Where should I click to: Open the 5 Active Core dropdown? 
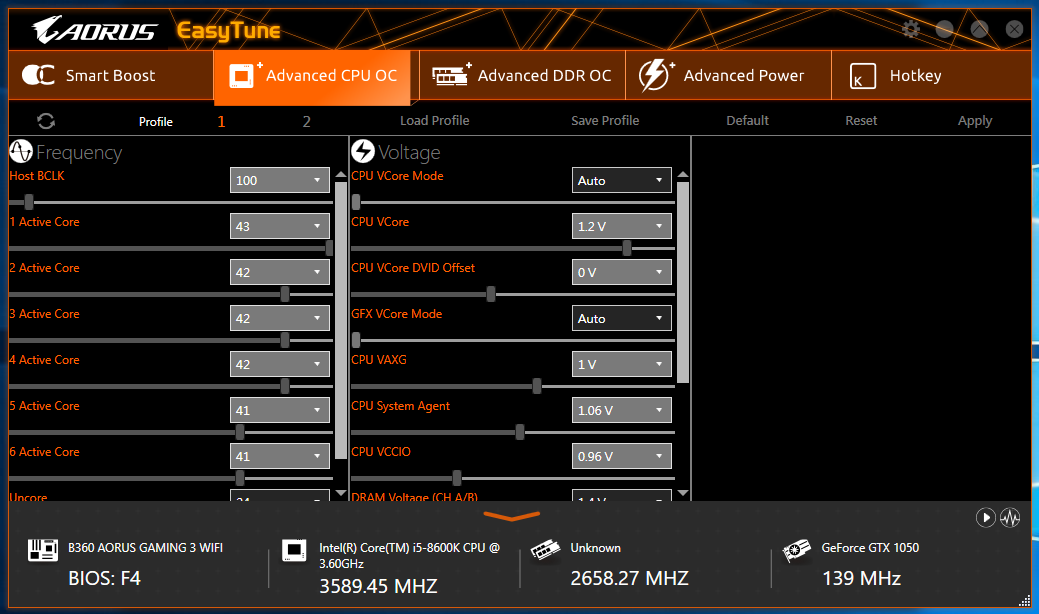(280, 410)
